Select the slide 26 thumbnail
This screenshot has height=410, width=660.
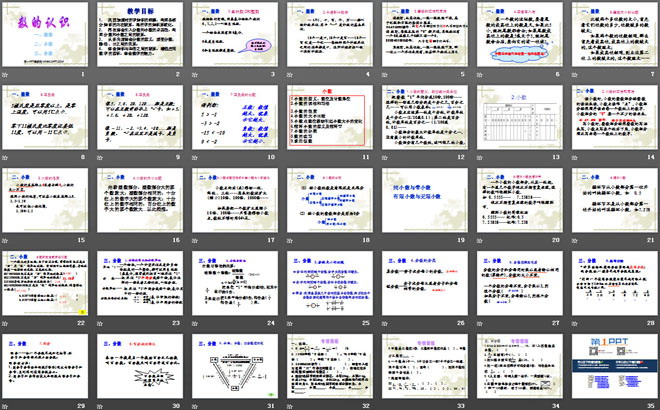coord(425,283)
